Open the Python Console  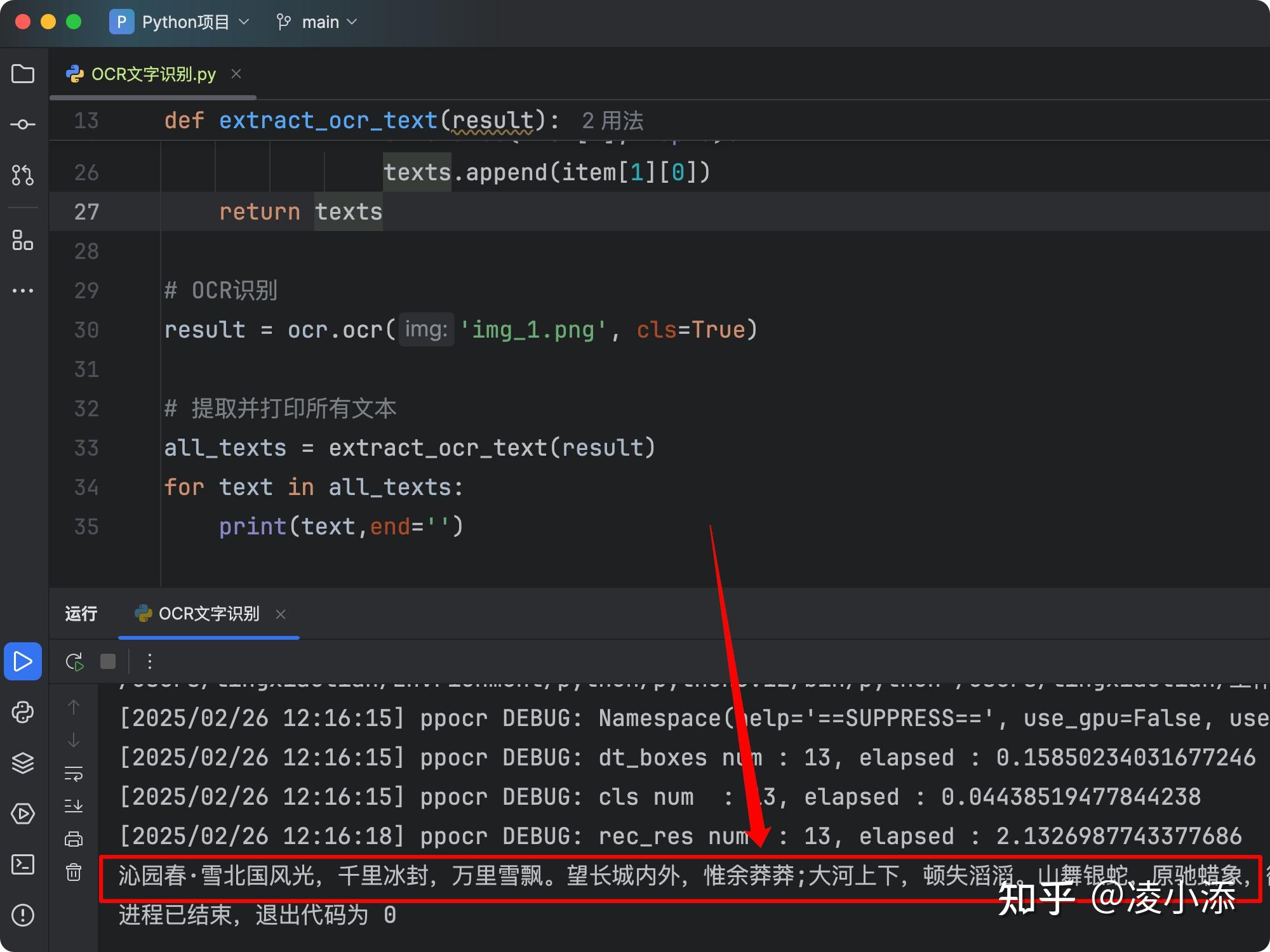click(x=23, y=713)
